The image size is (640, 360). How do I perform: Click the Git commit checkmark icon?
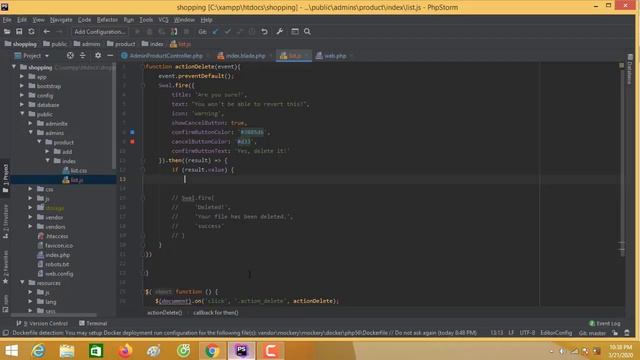(227, 31)
